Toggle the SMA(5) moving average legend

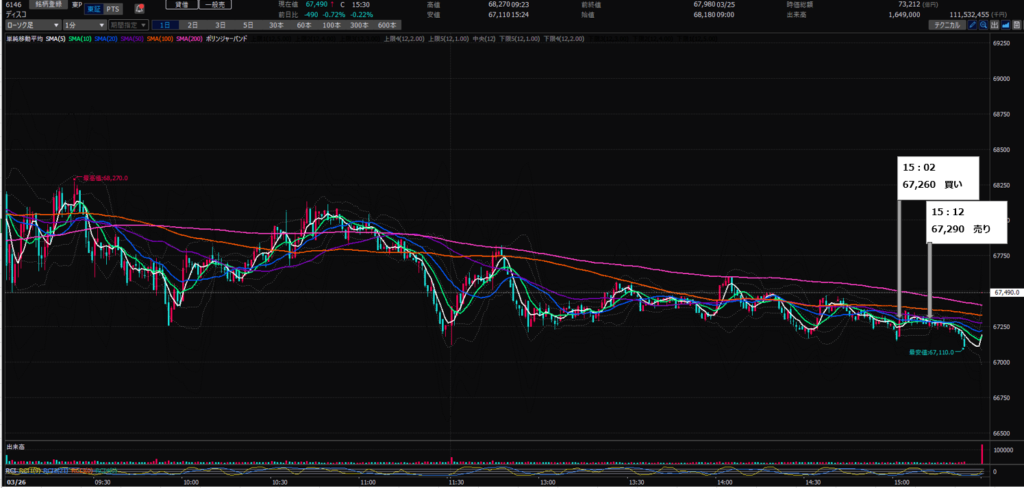pos(54,38)
